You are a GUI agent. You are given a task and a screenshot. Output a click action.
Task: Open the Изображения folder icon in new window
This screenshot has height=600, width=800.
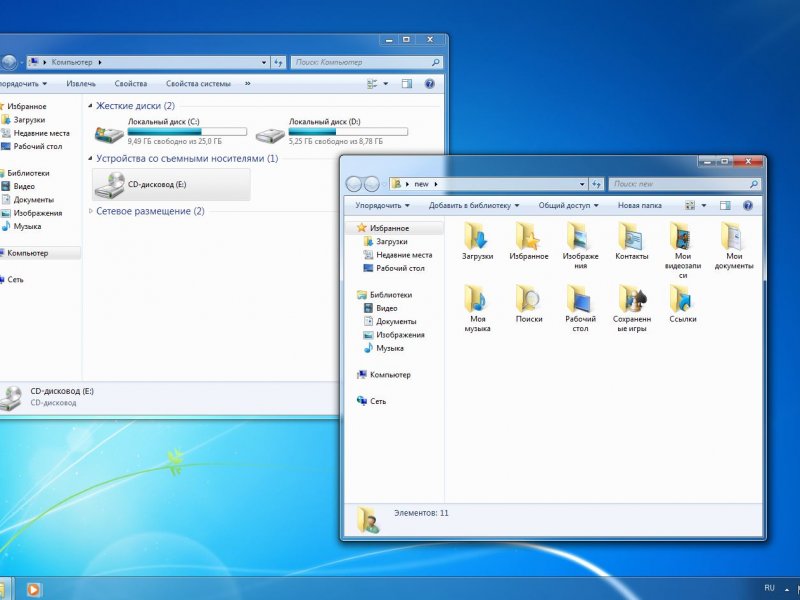pyautogui.click(x=580, y=236)
